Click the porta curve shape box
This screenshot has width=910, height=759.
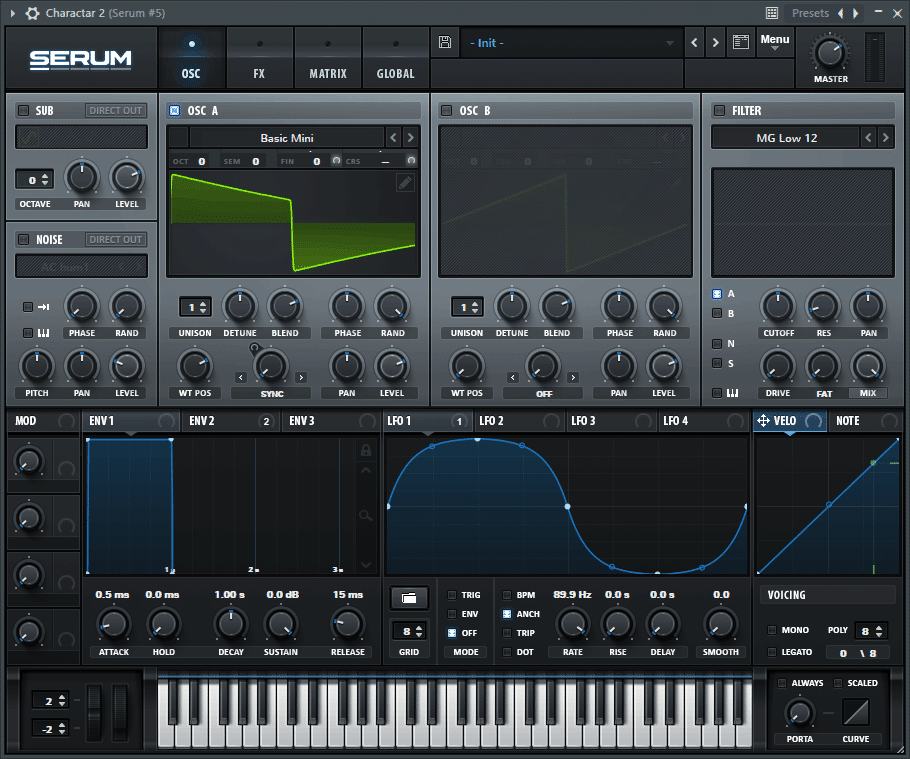pyautogui.click(x=855, y=712)
